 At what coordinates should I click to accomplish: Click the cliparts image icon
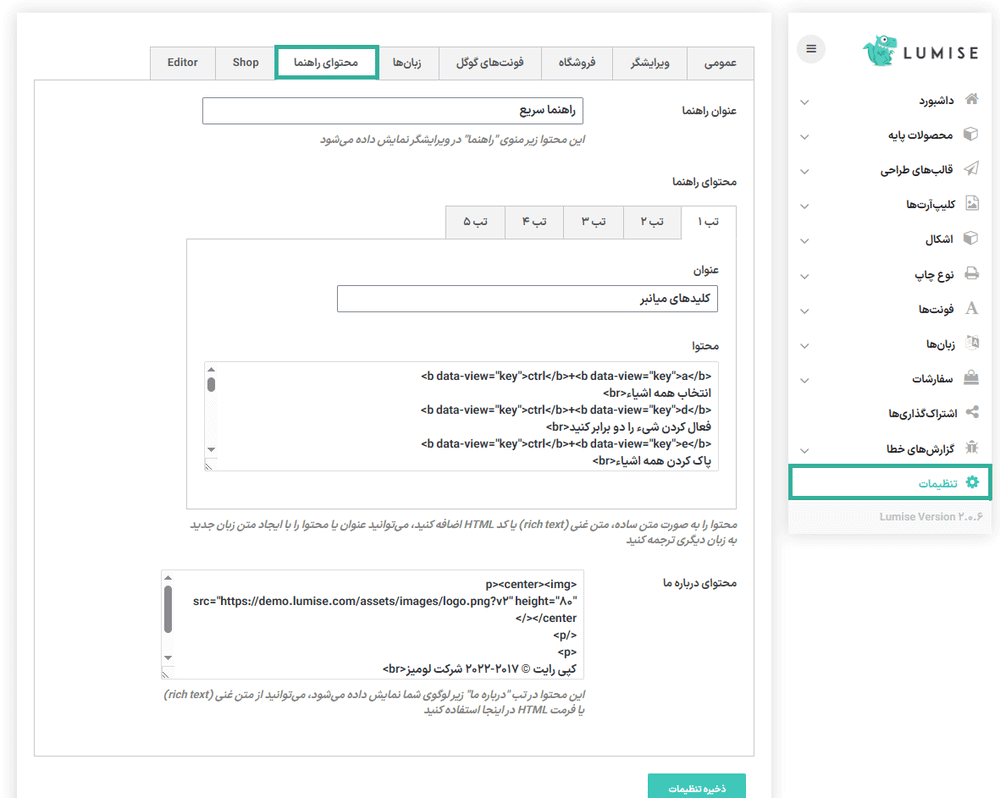click(971, 205)
